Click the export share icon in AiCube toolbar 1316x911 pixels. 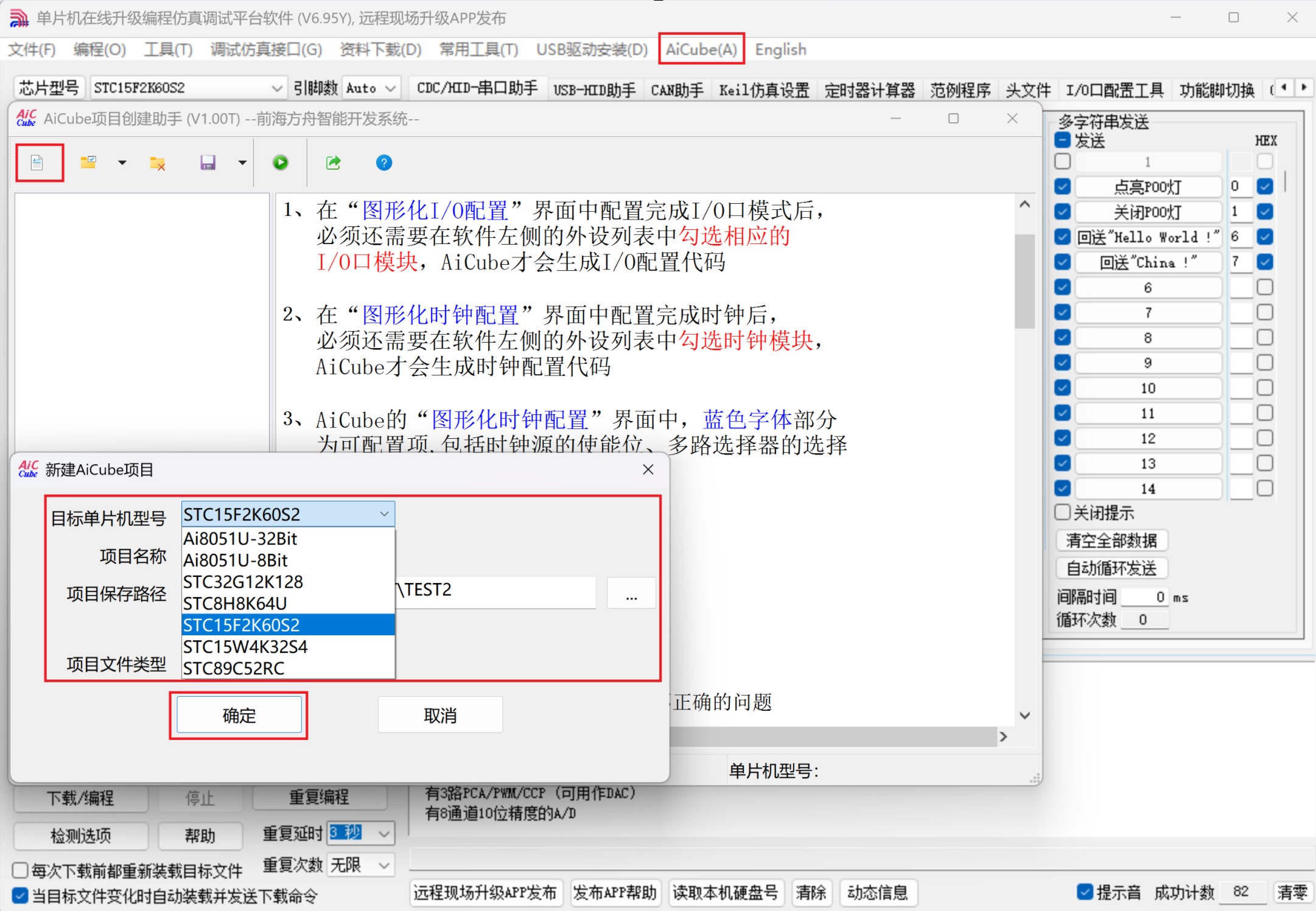pyautogui.click(x=334, y=162)
